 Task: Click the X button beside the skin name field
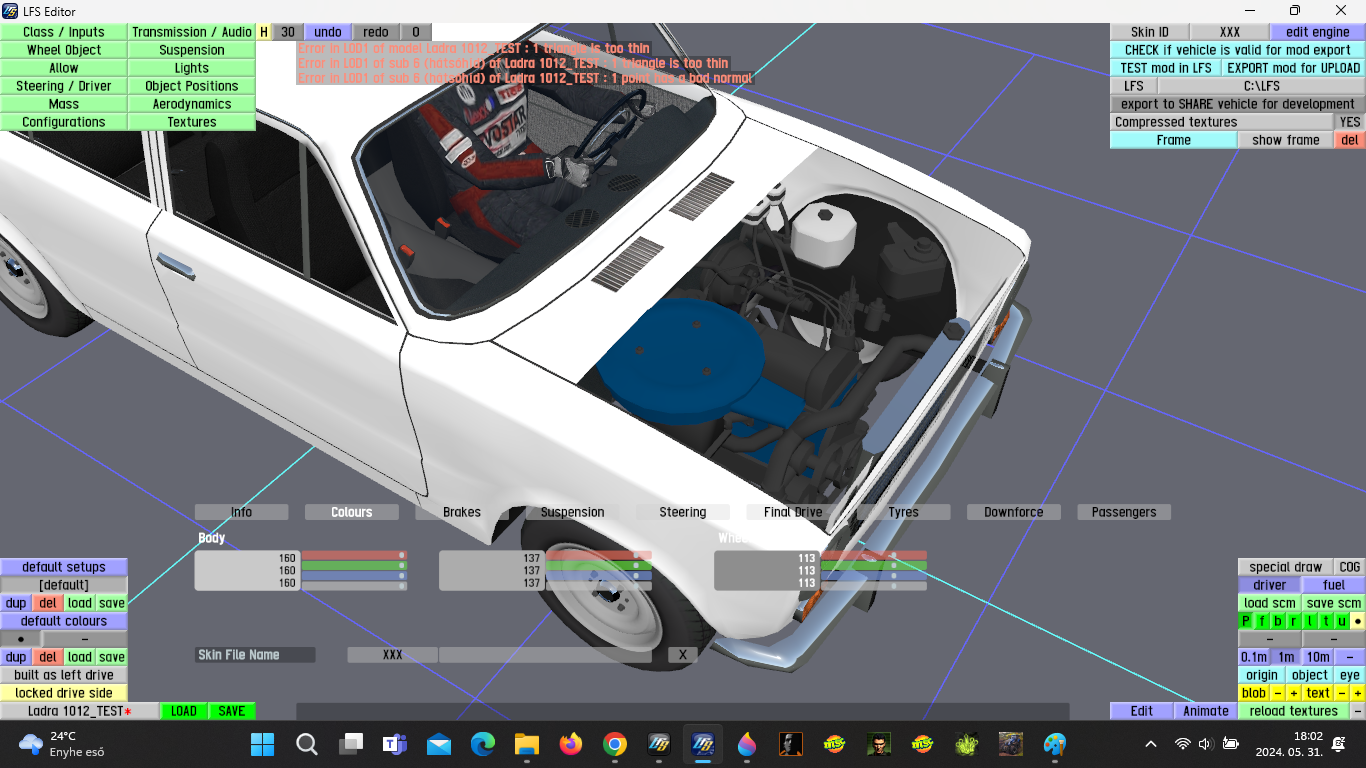pos(683,655)
